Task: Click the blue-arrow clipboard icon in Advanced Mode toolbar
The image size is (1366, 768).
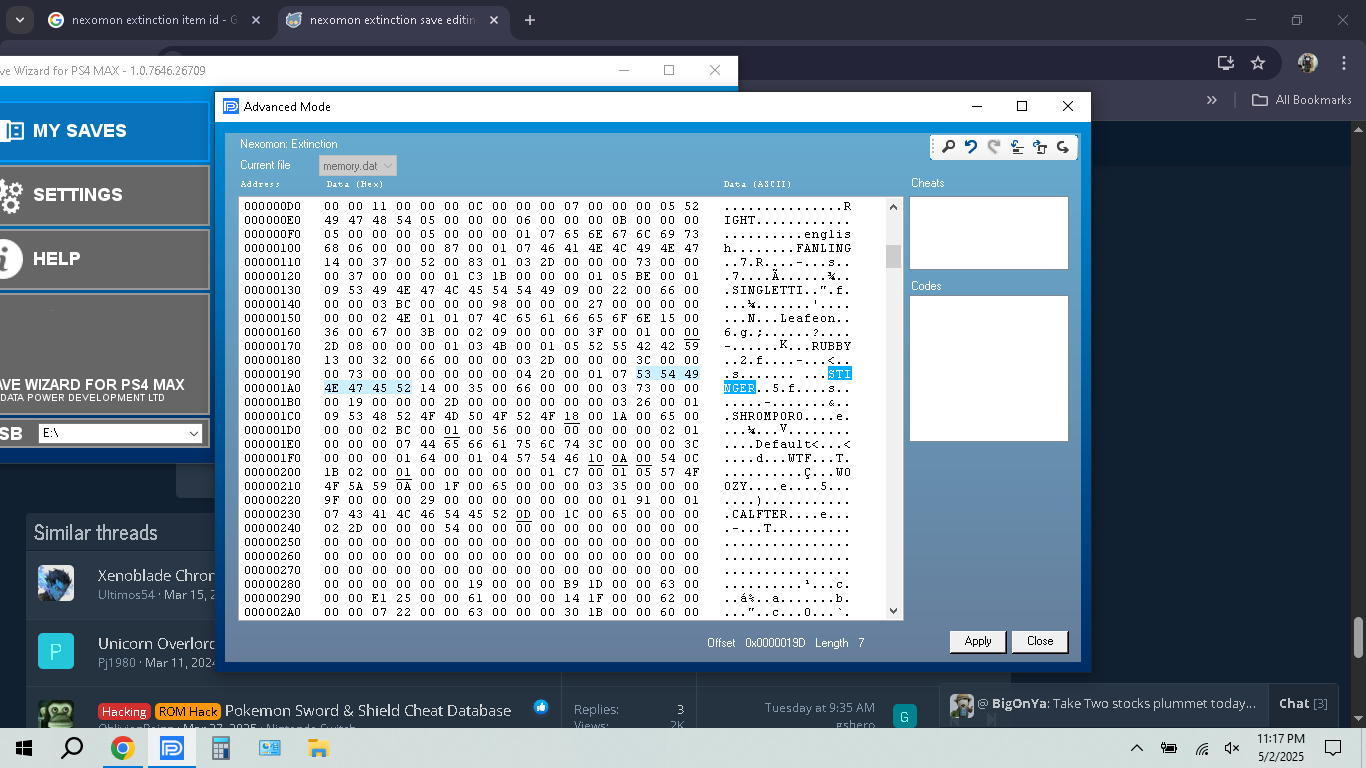Action: pos(1040,147)
